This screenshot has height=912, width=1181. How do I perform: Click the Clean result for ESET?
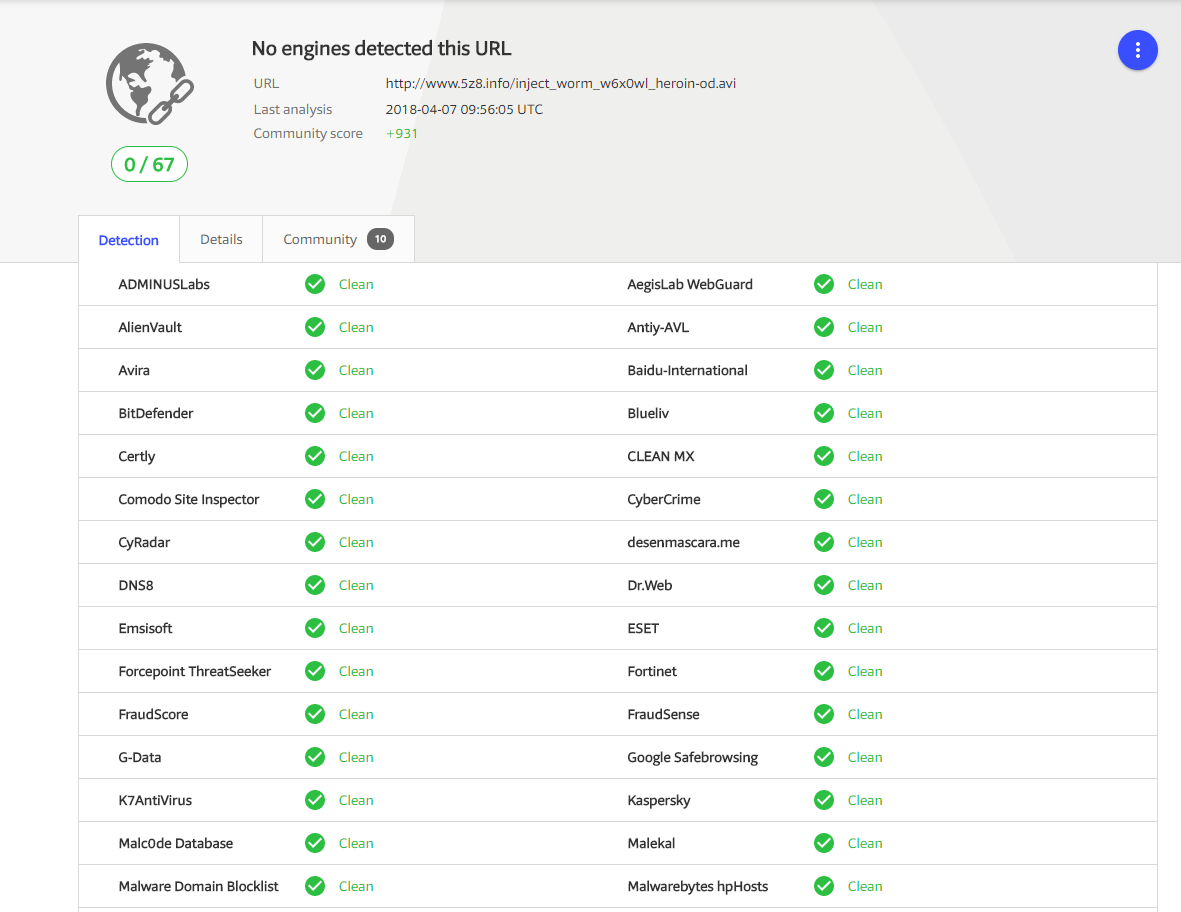[x=865, y=627]
